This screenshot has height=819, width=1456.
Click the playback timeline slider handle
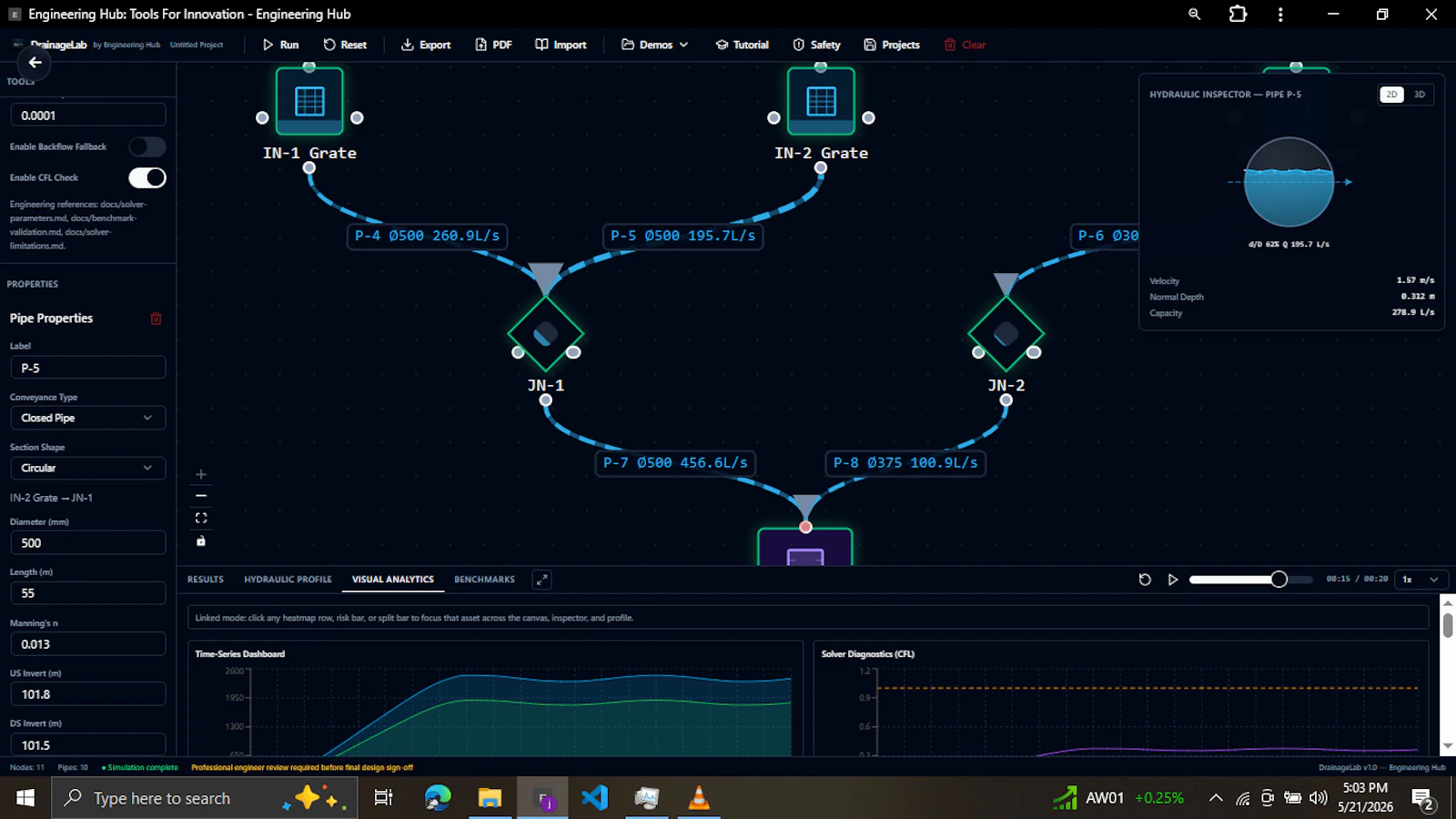1279,580
